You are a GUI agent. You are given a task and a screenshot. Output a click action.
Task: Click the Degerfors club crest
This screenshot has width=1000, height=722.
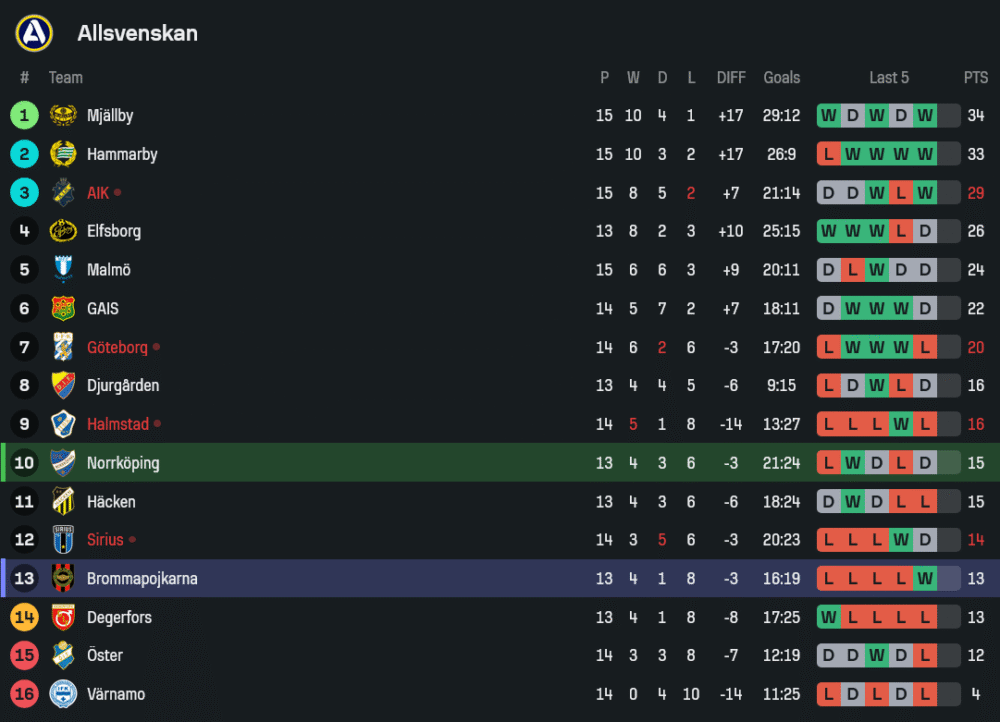63,617
